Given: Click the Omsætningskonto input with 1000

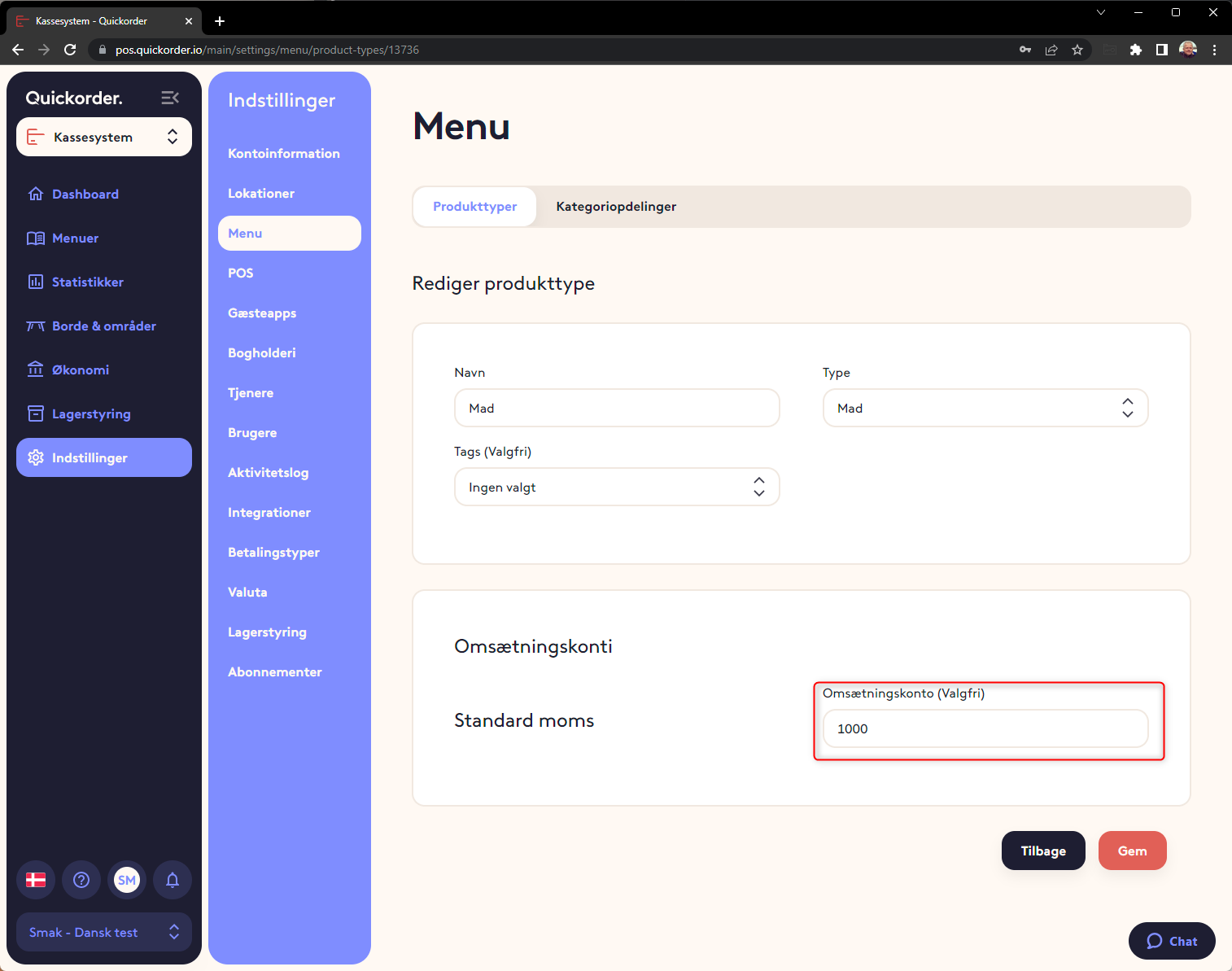Looking at the screenshot, I should pos(985,728).
